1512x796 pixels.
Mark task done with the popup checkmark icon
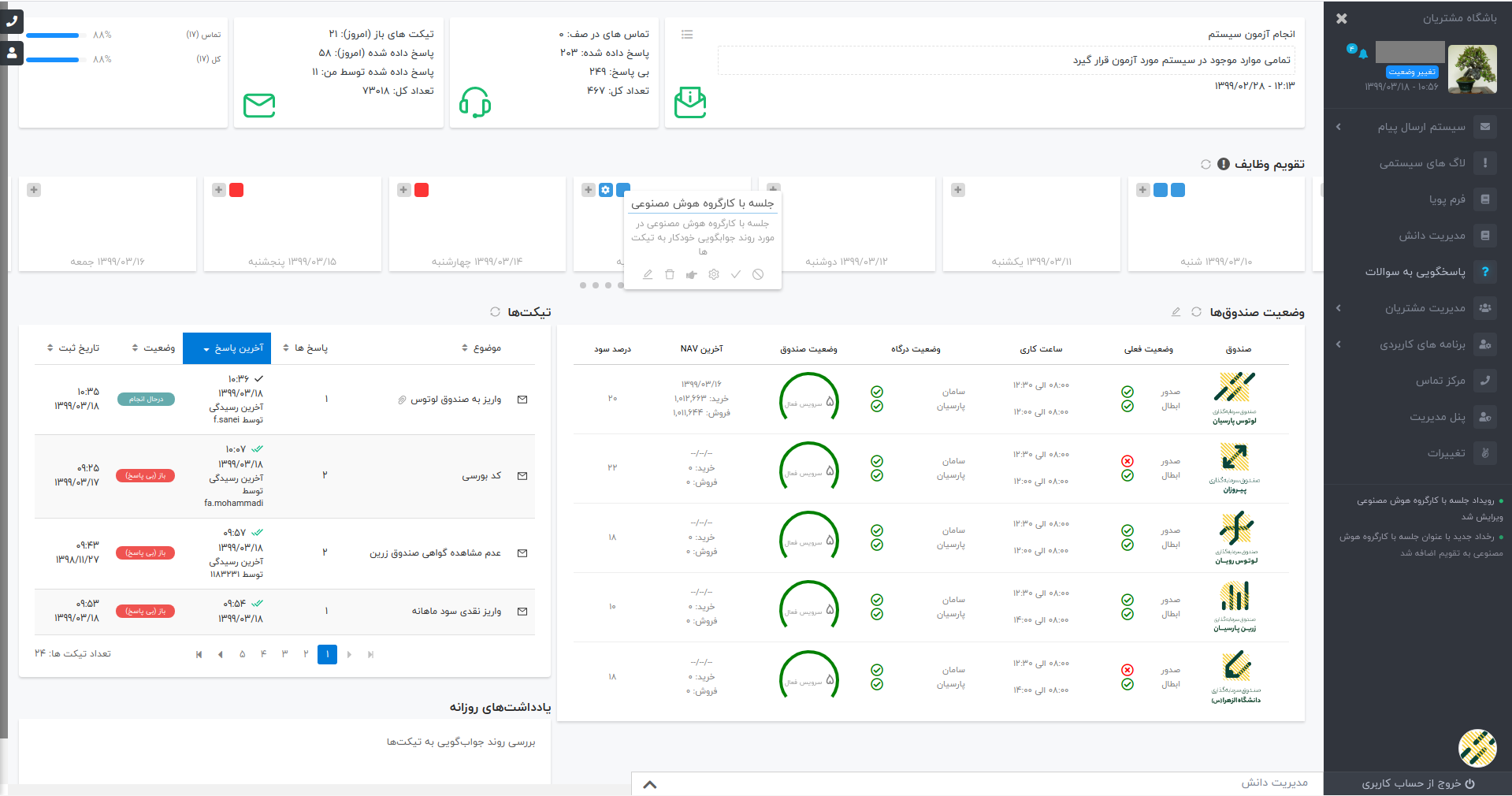[736, 274]
